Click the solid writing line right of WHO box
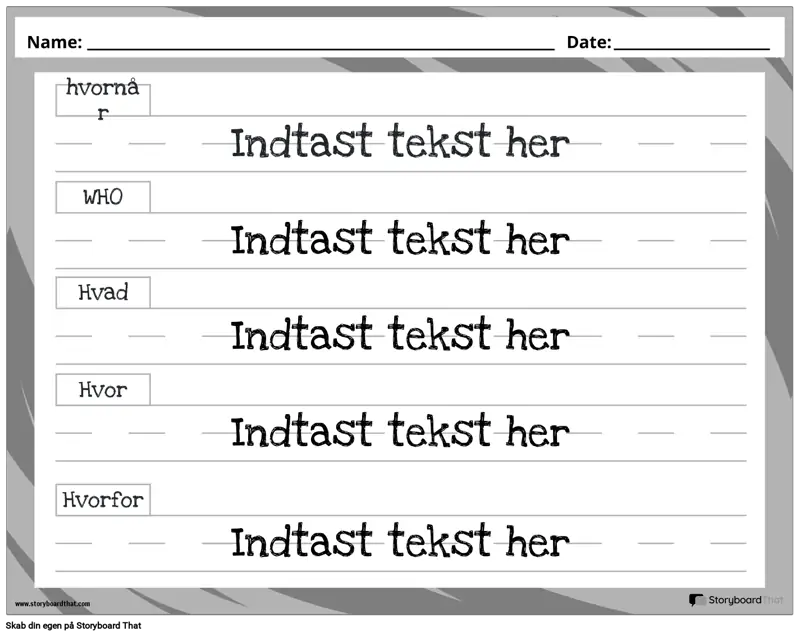This screenshot has width=800, height=636. click(450, 212)
